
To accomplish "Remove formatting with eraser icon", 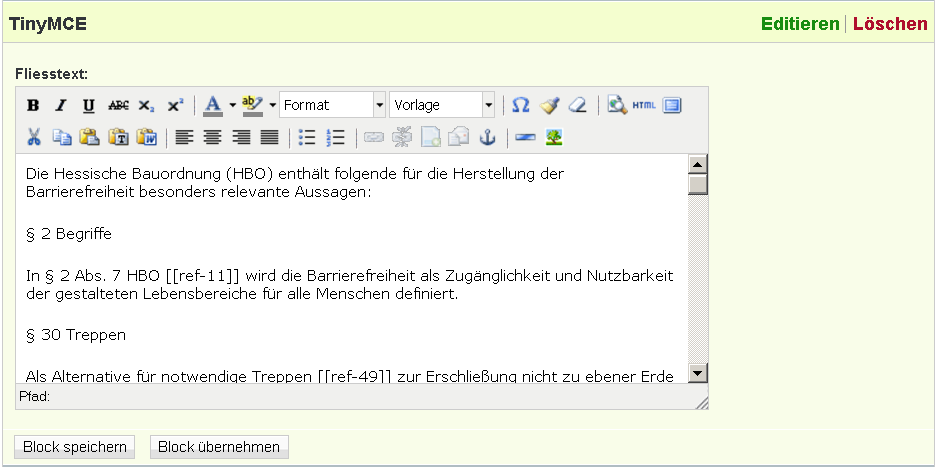I will pos(577,106).
